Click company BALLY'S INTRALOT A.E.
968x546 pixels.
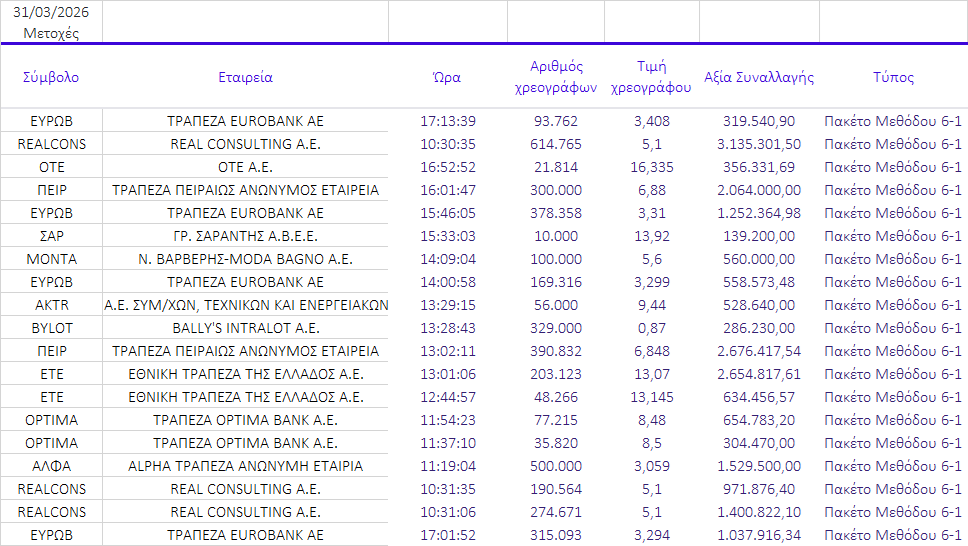(245, 328)
